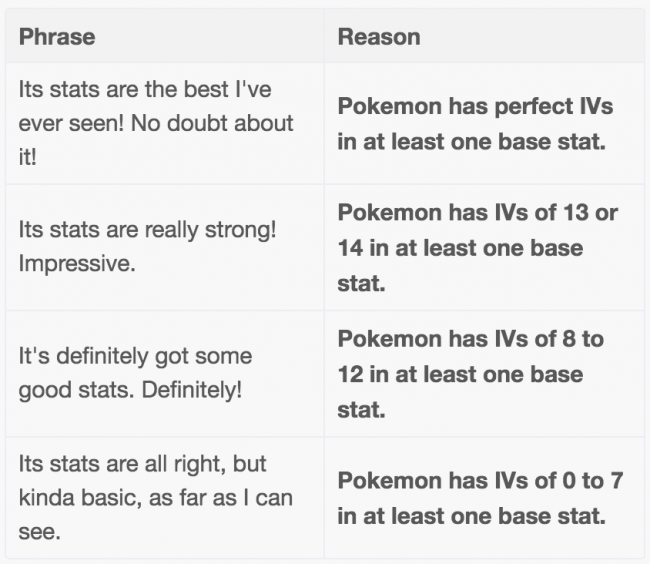Click the "IVs of 0 to 7" reason
This screenshot has height=564, width=650.
[479, 498]
